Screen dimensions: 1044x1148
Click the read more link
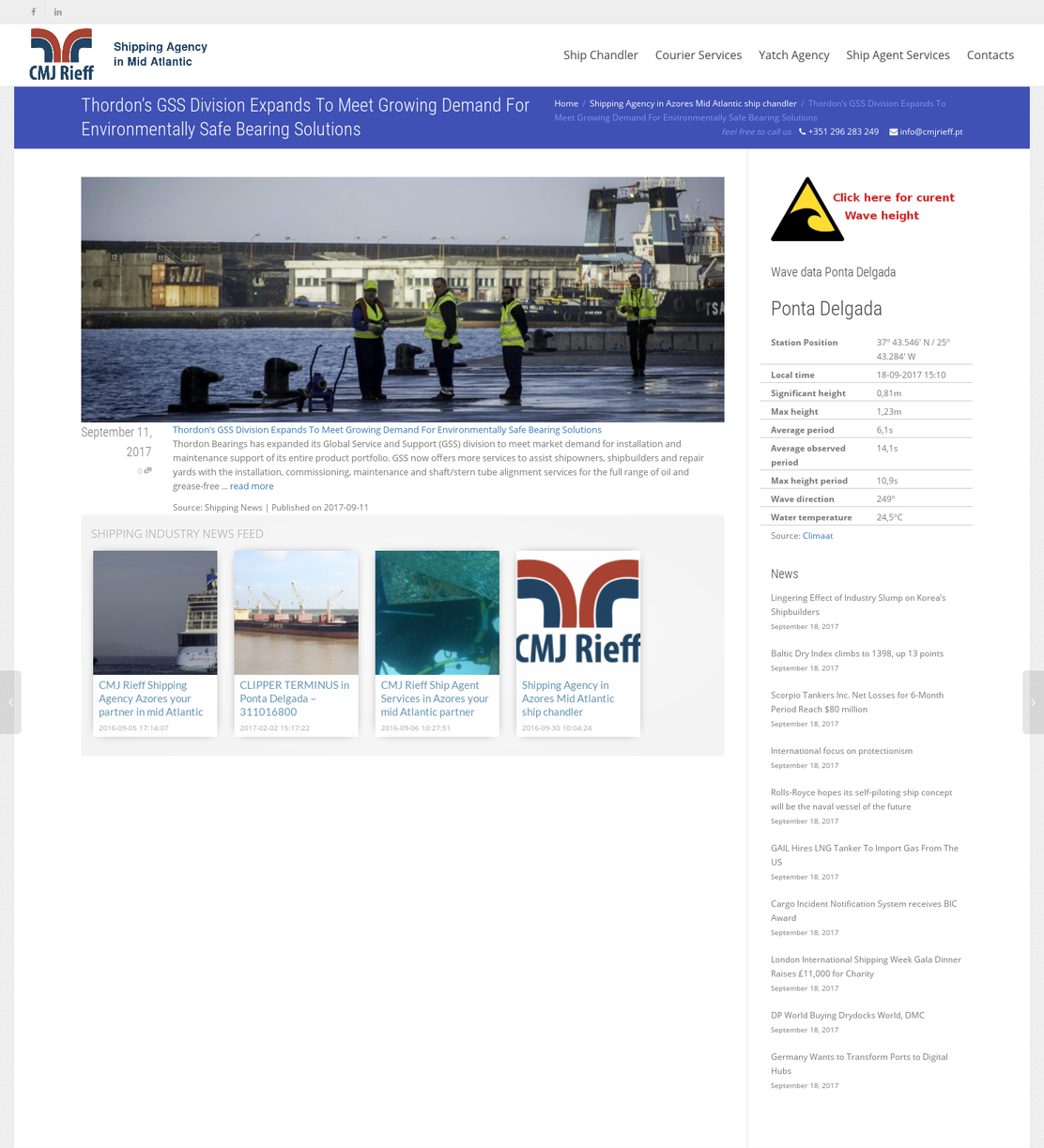coord(252,486)
